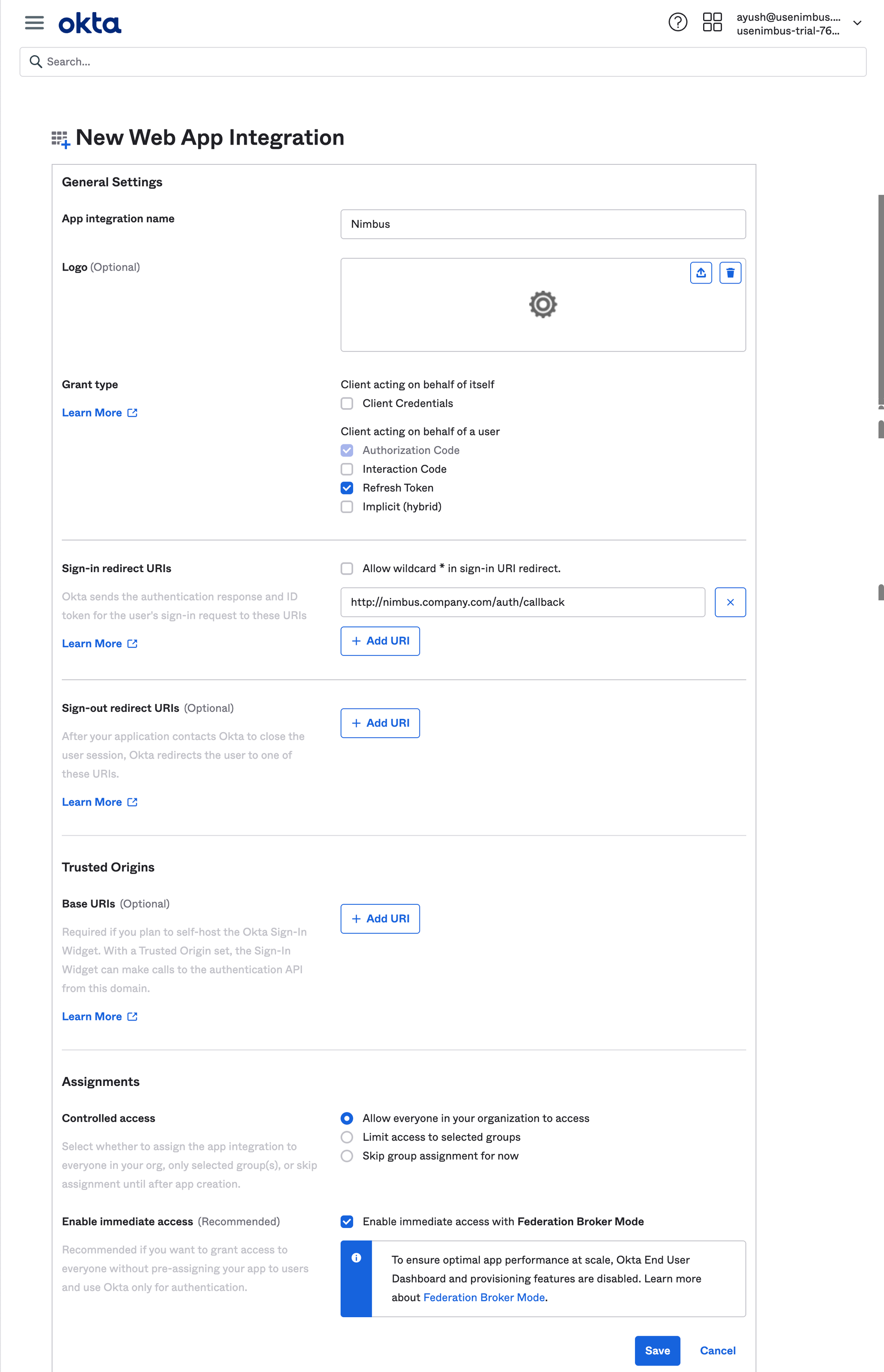
Task: Uncheck the Refresh Token checkbox
Action: click(x=347, y=488)
